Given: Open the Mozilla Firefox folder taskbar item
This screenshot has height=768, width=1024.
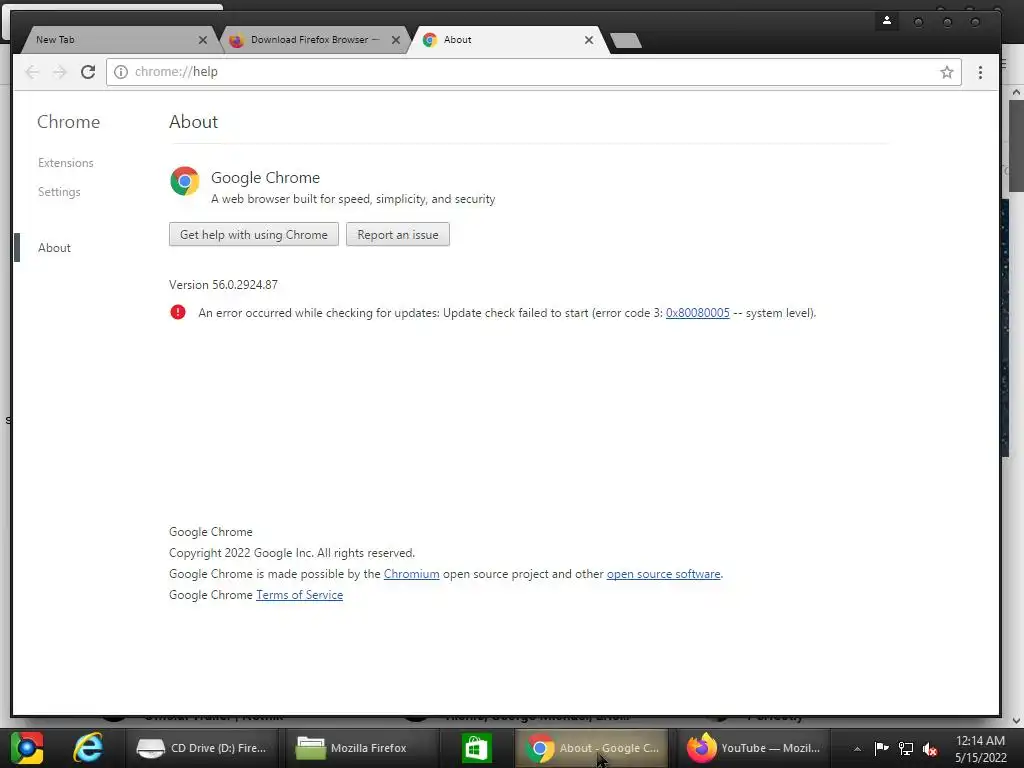Looking at the screenshot, I should tap(361, 748).
